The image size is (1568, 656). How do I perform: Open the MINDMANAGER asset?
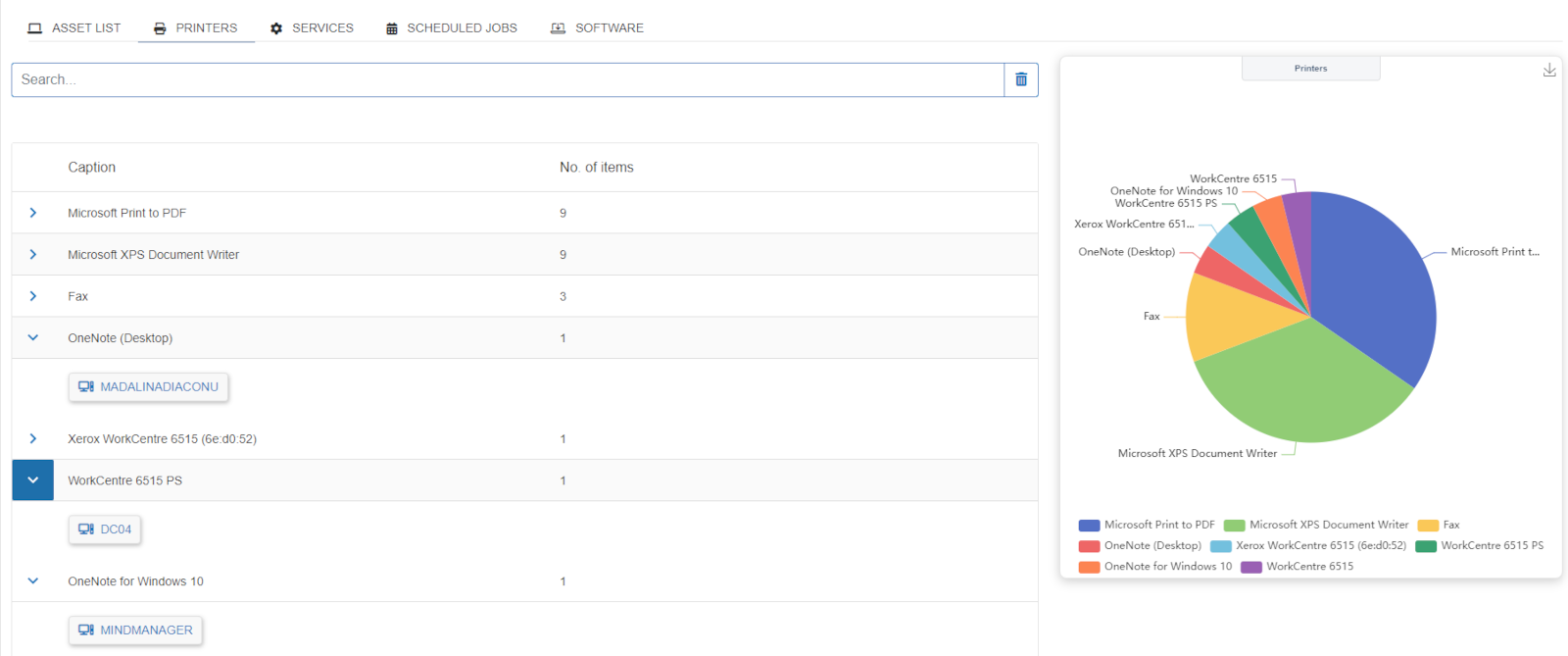pyautogui.click(x=135, y=631)
